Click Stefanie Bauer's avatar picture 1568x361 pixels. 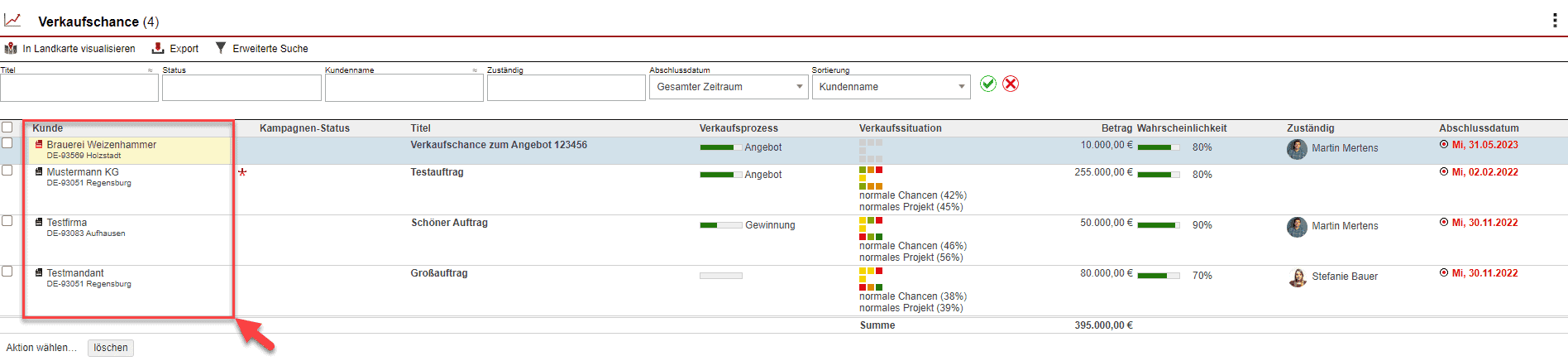click(1297, 277)
